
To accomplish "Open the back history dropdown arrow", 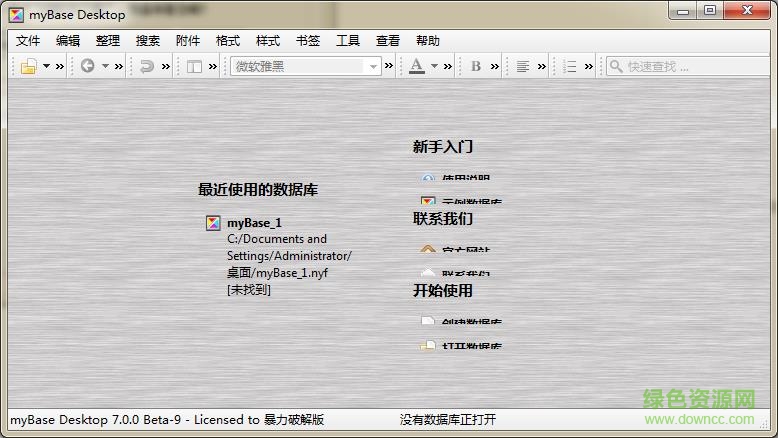I will 105,67.
